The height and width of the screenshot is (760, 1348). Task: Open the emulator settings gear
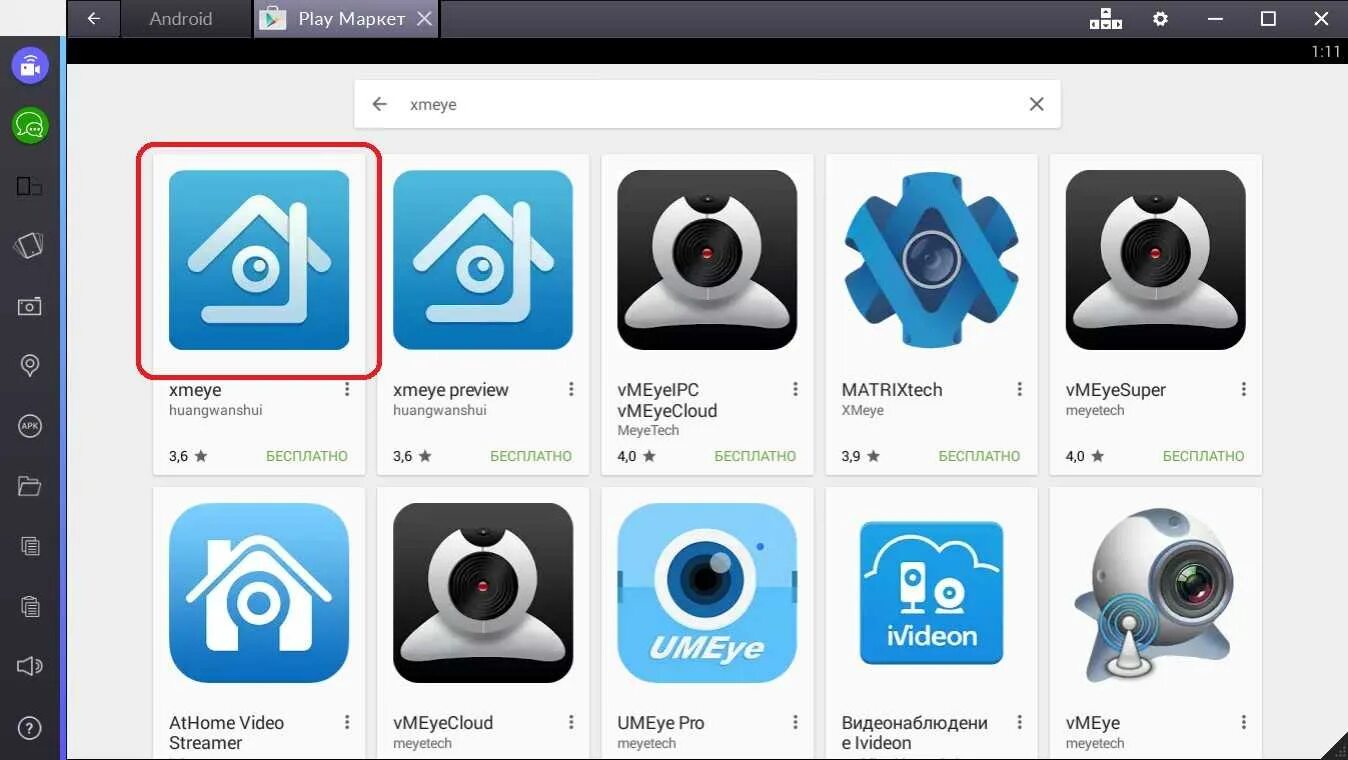pyautogui.click(x=1160, y=19)
